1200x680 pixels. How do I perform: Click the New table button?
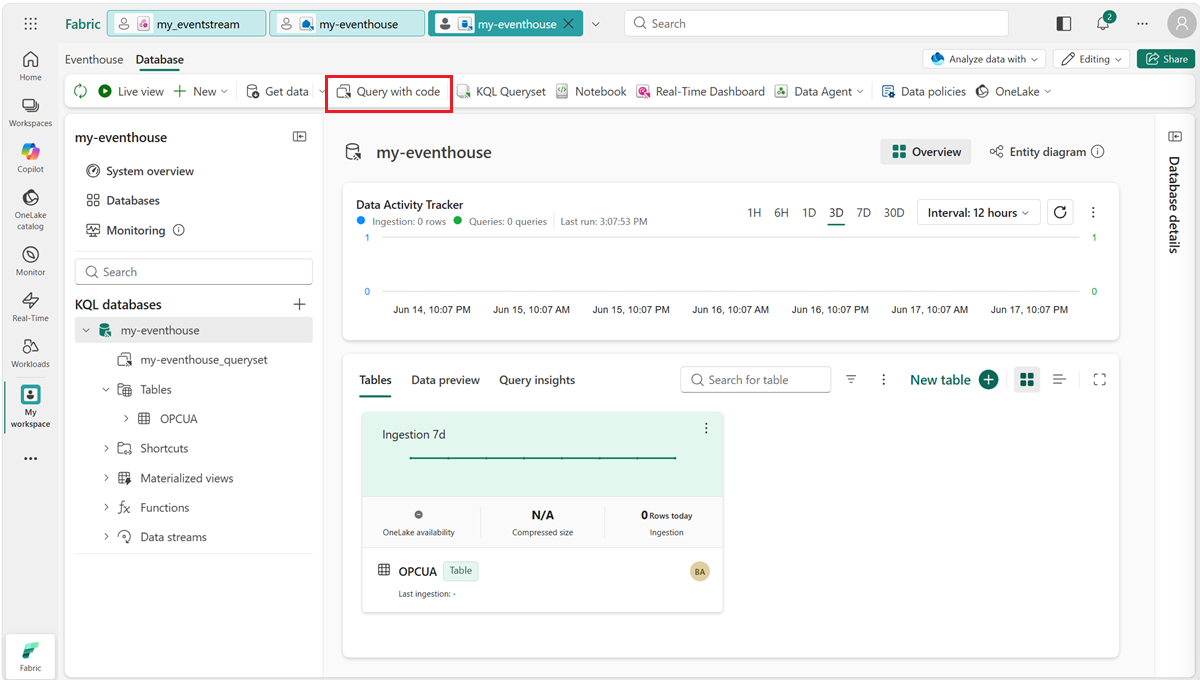tap(954, 380)
